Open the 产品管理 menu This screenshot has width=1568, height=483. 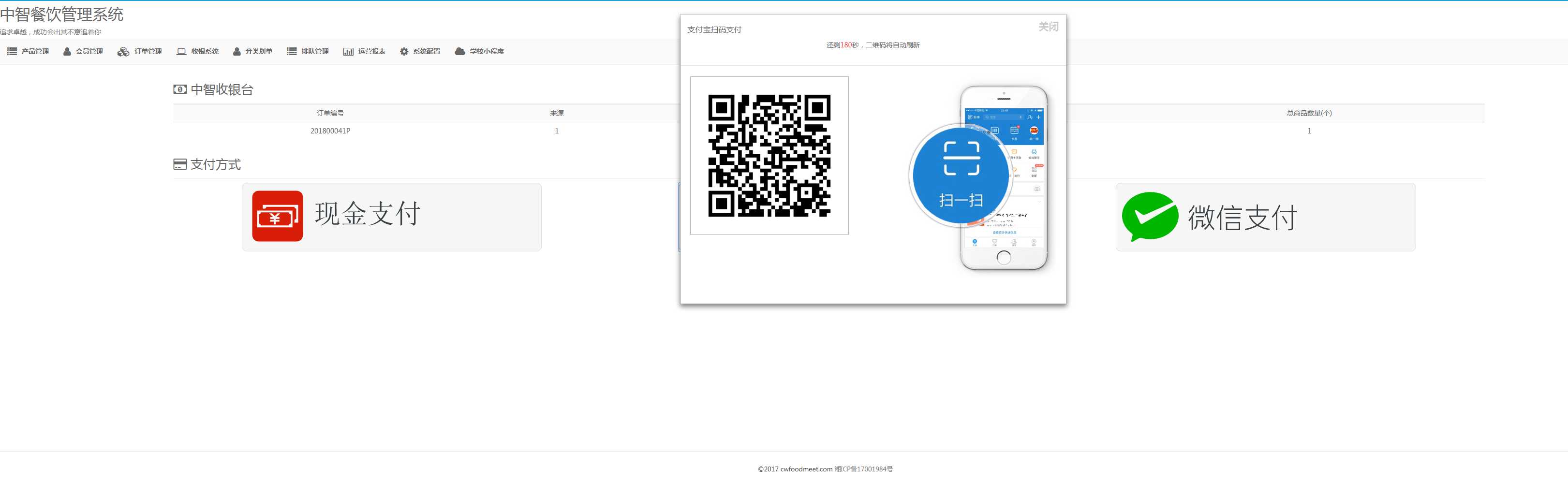tap(28, 52)
